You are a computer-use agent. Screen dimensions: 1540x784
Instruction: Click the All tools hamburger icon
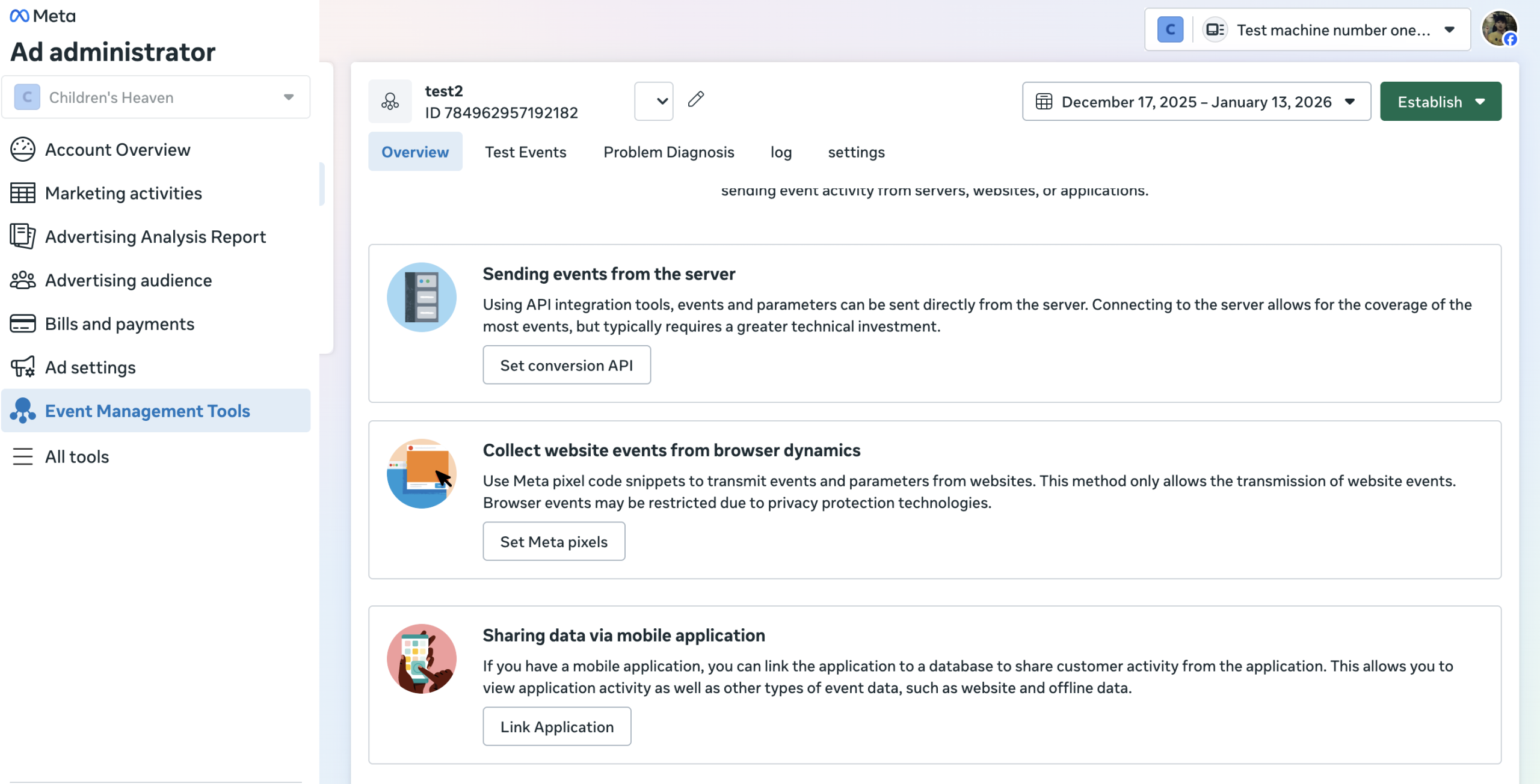coord(23,456)
